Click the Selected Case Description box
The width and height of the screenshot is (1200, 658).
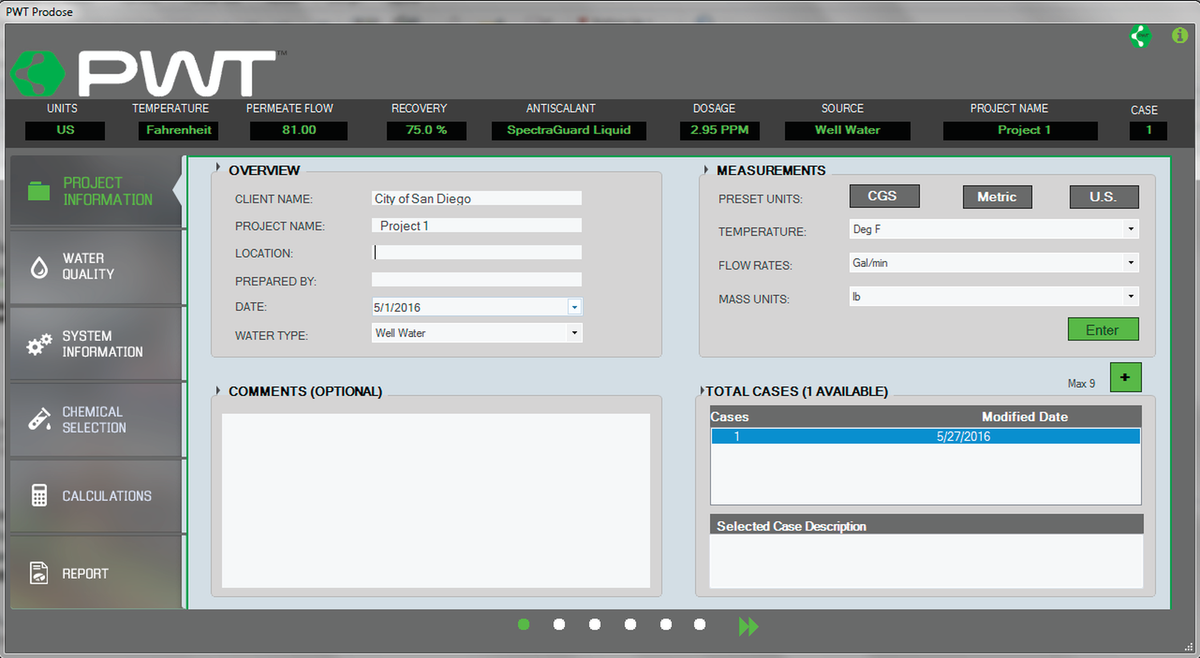926,561
